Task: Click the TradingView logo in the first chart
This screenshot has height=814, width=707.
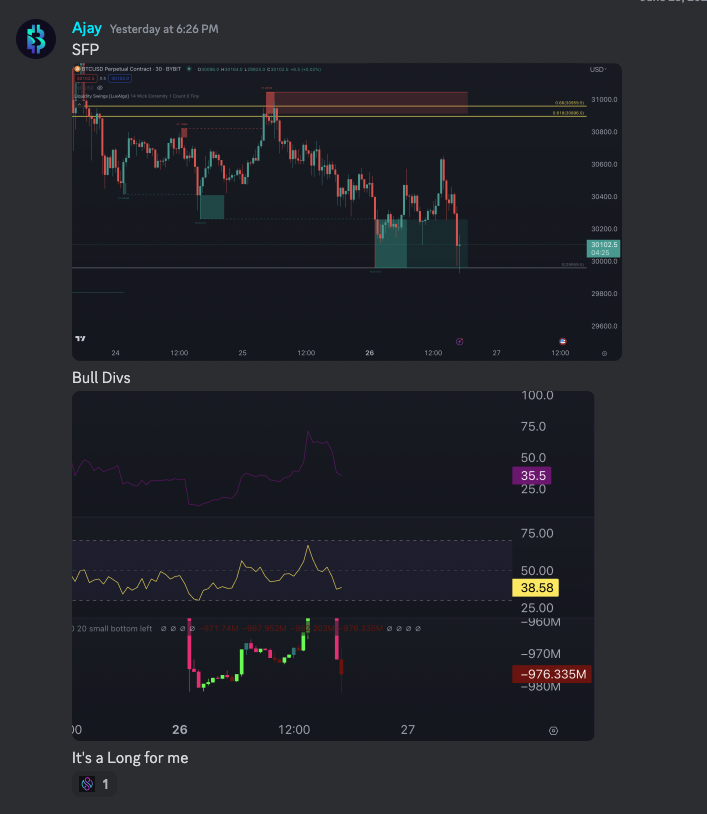Action: pyautogui.click(x=80, y=338)
